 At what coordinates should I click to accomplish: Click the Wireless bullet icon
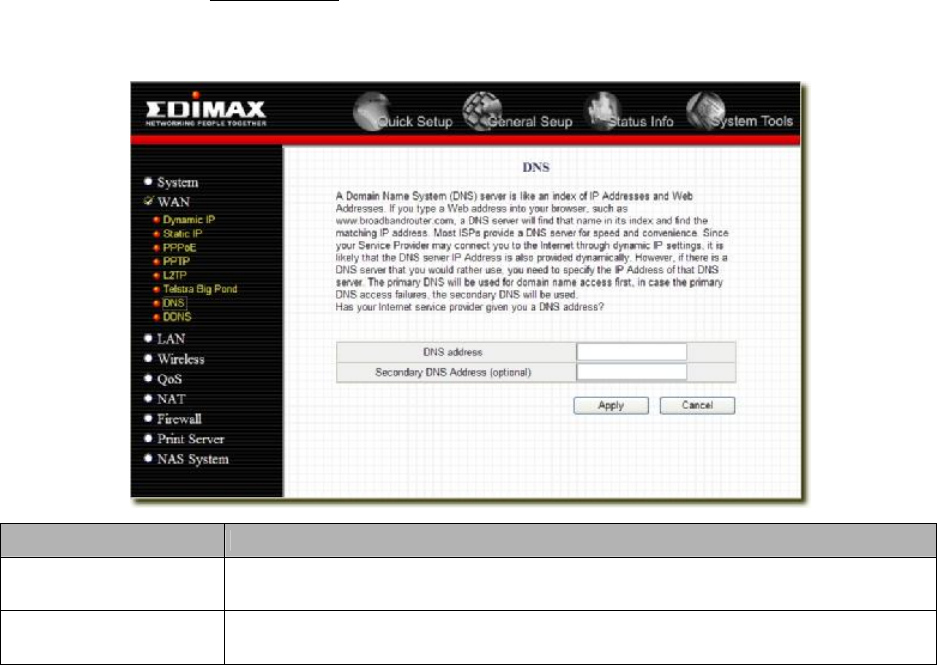click(x=148, y=358)
